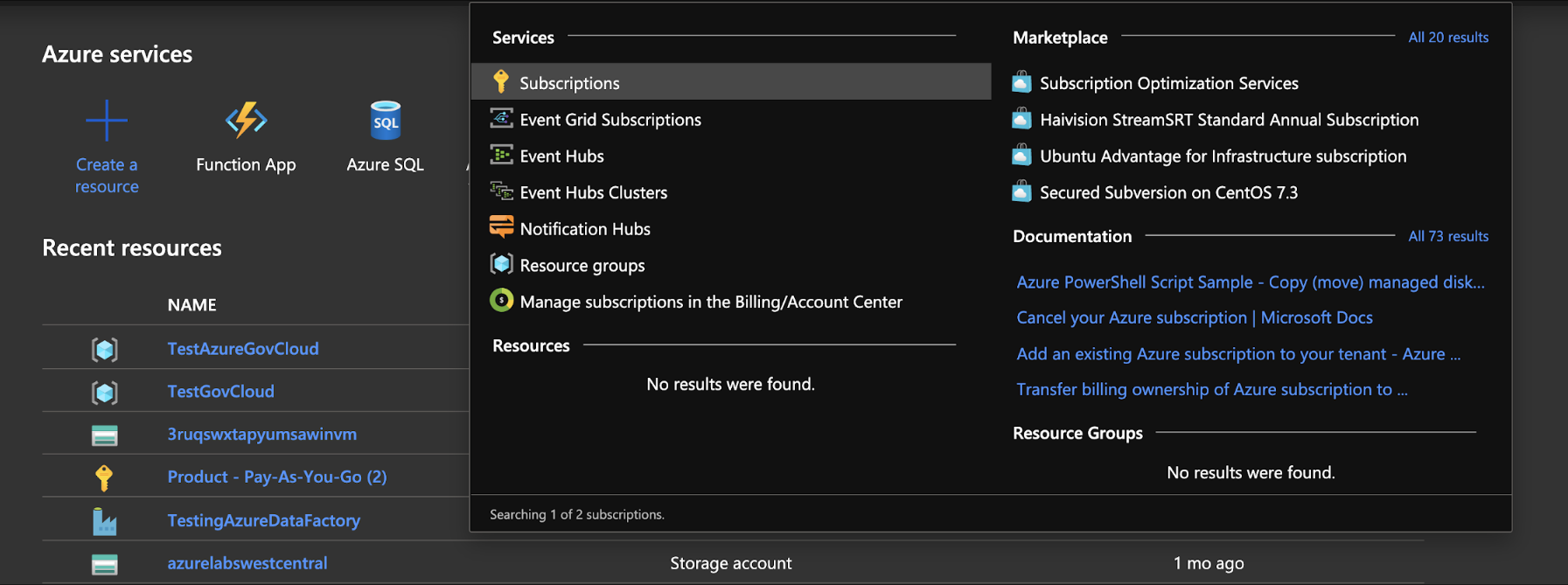The image size is (1568, 585).
Task: Open Cancel your Azure subscription doc
Action: 1194,317
